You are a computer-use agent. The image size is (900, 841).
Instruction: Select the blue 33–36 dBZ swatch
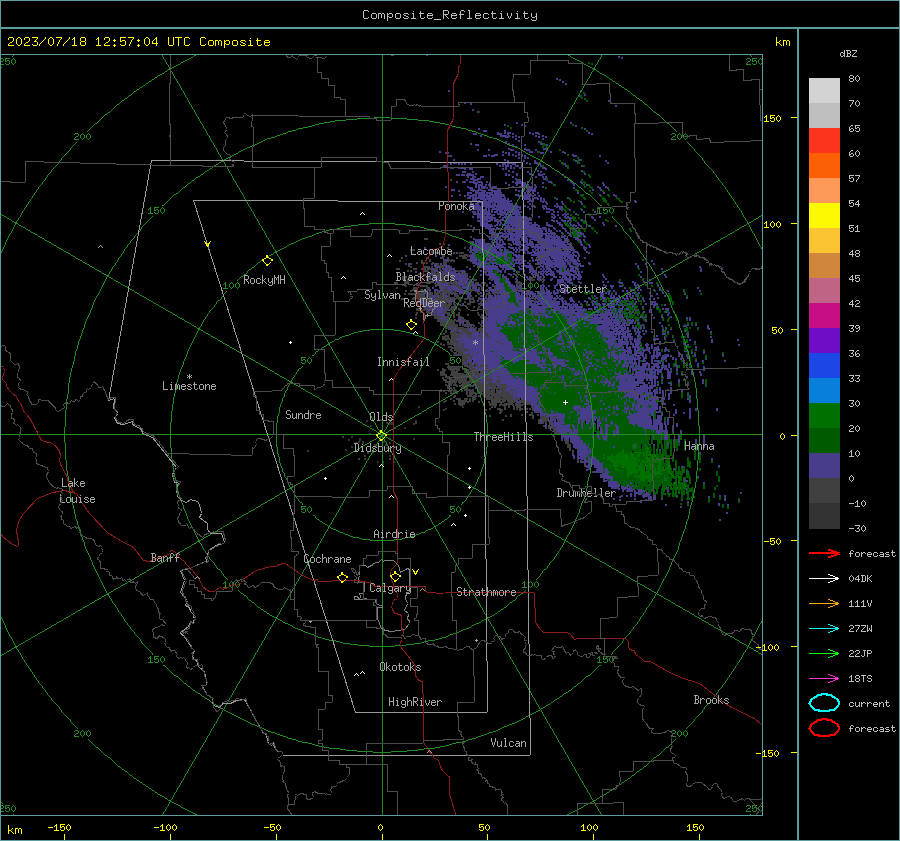point(824,366)
